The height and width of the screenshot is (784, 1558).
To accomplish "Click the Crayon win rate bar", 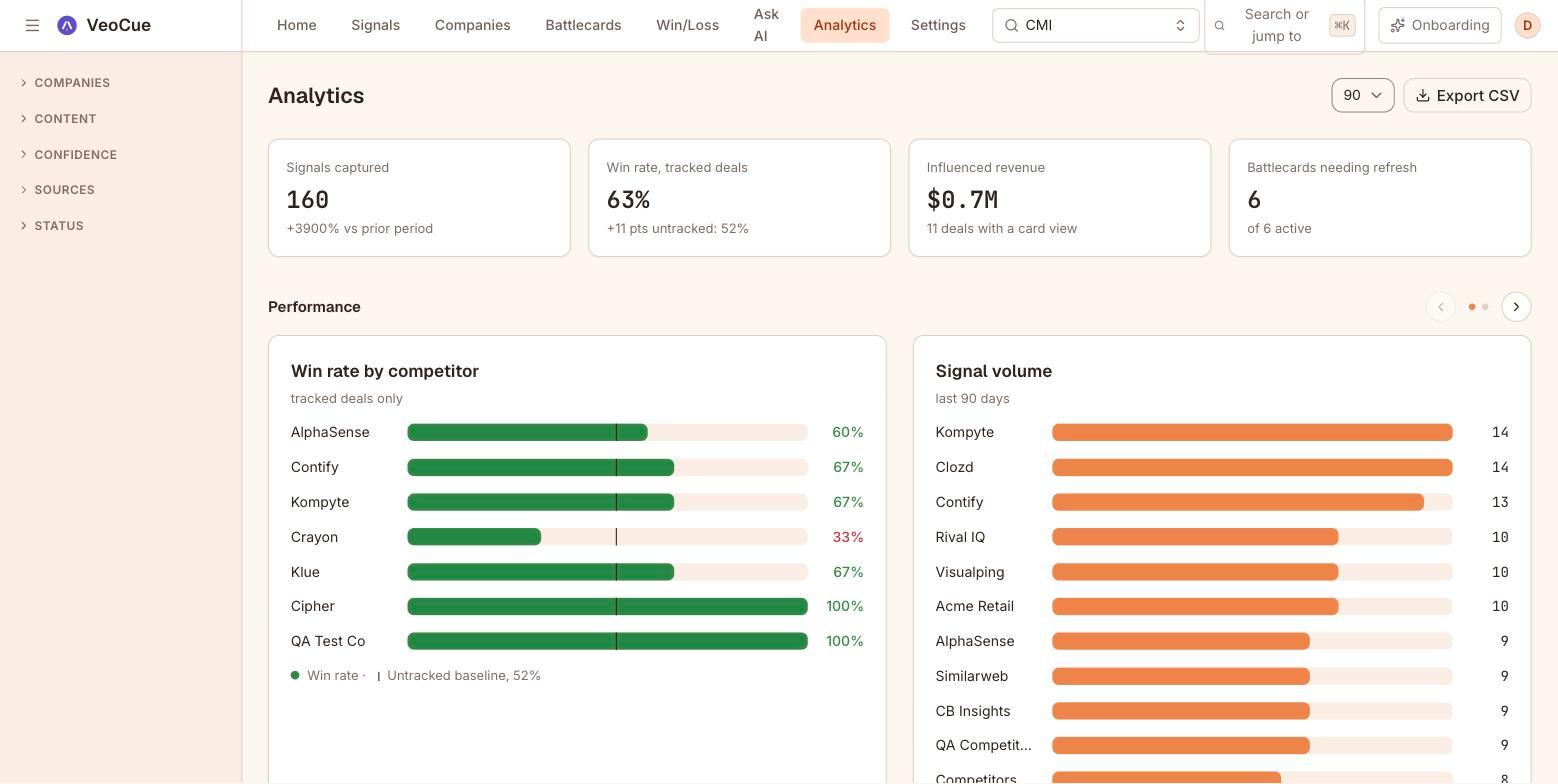I will pos(474,537).
